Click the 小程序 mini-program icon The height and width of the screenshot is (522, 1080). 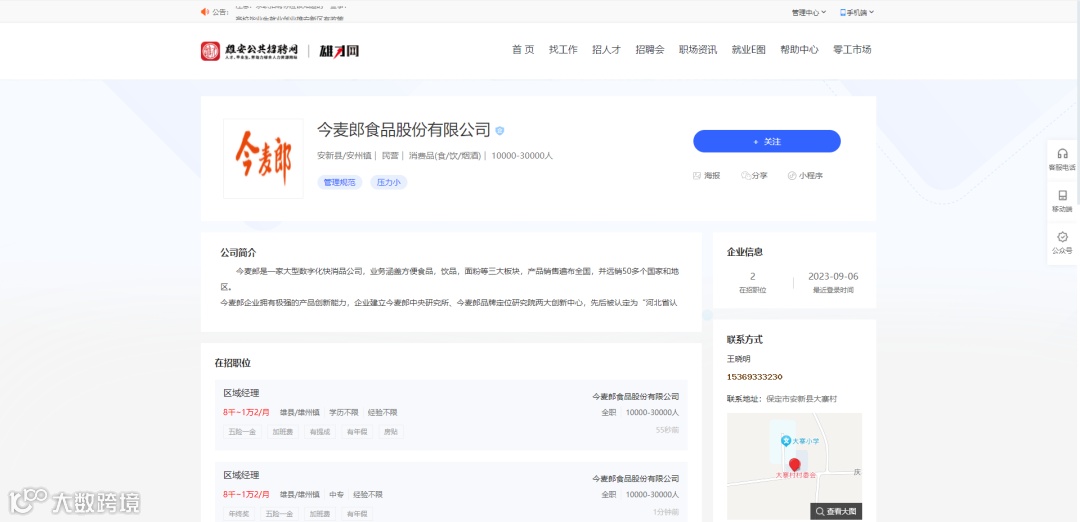point(792,176)
